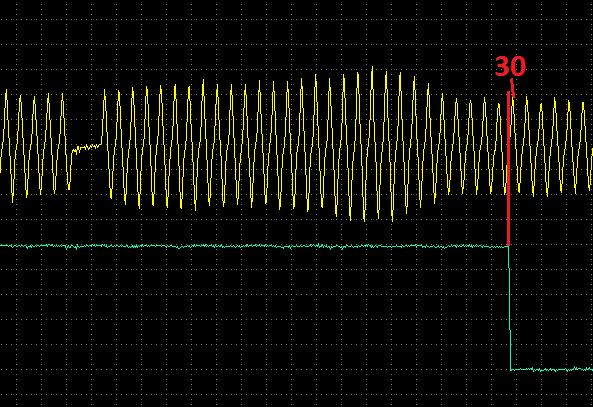Select the cyan trace's low level after drop
Viewport: 593px width, 407px height.
click(x=551, y=369)
